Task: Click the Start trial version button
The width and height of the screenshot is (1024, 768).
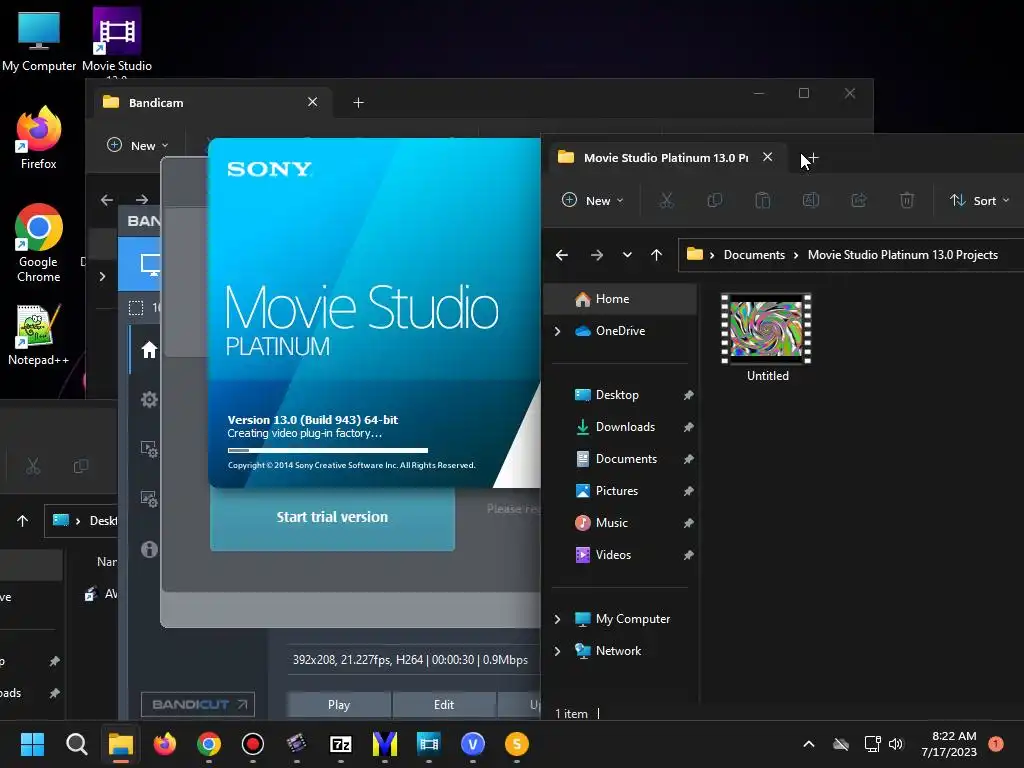Action: pyautogui.click(x=332, y=517)
